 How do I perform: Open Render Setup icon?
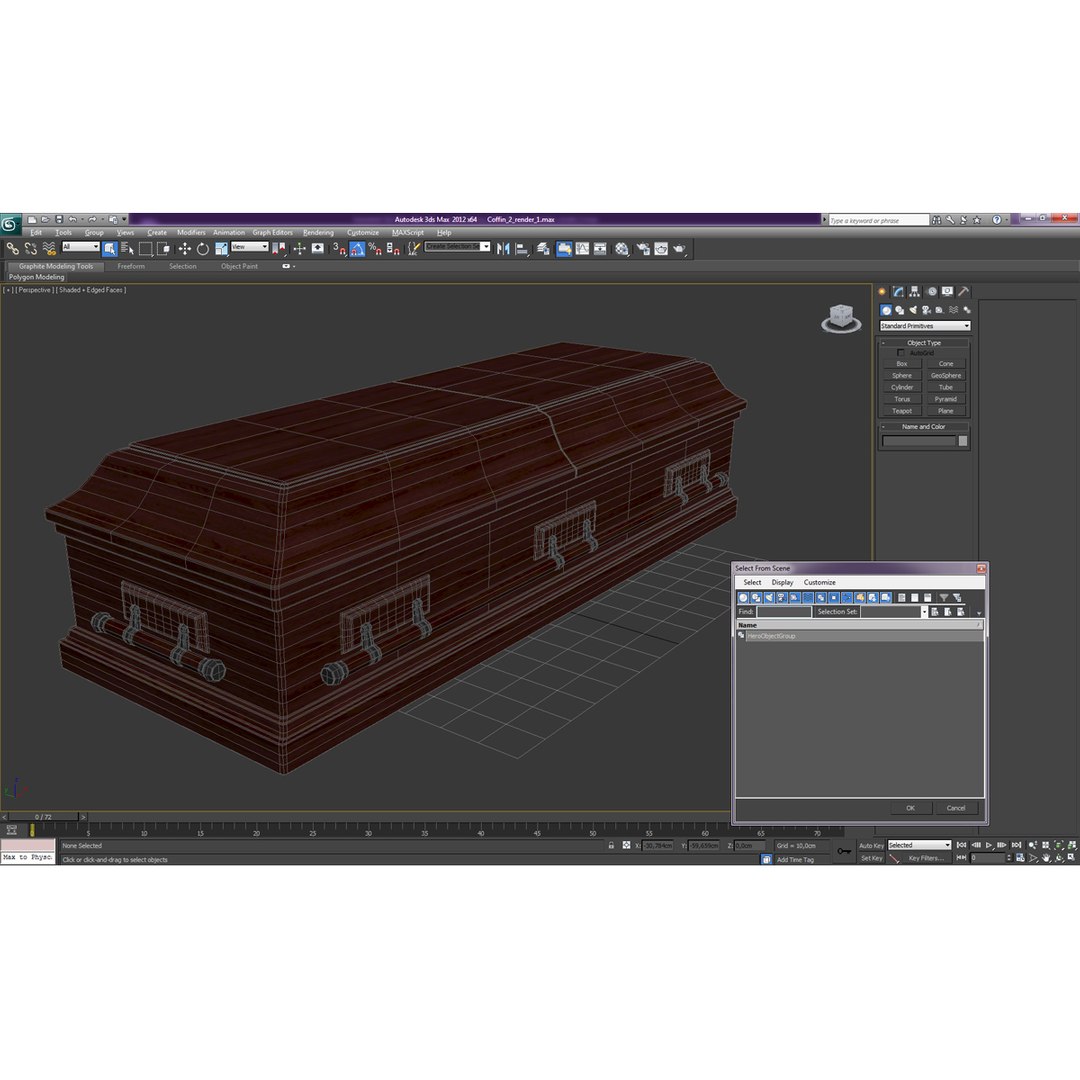click(643, 249)
